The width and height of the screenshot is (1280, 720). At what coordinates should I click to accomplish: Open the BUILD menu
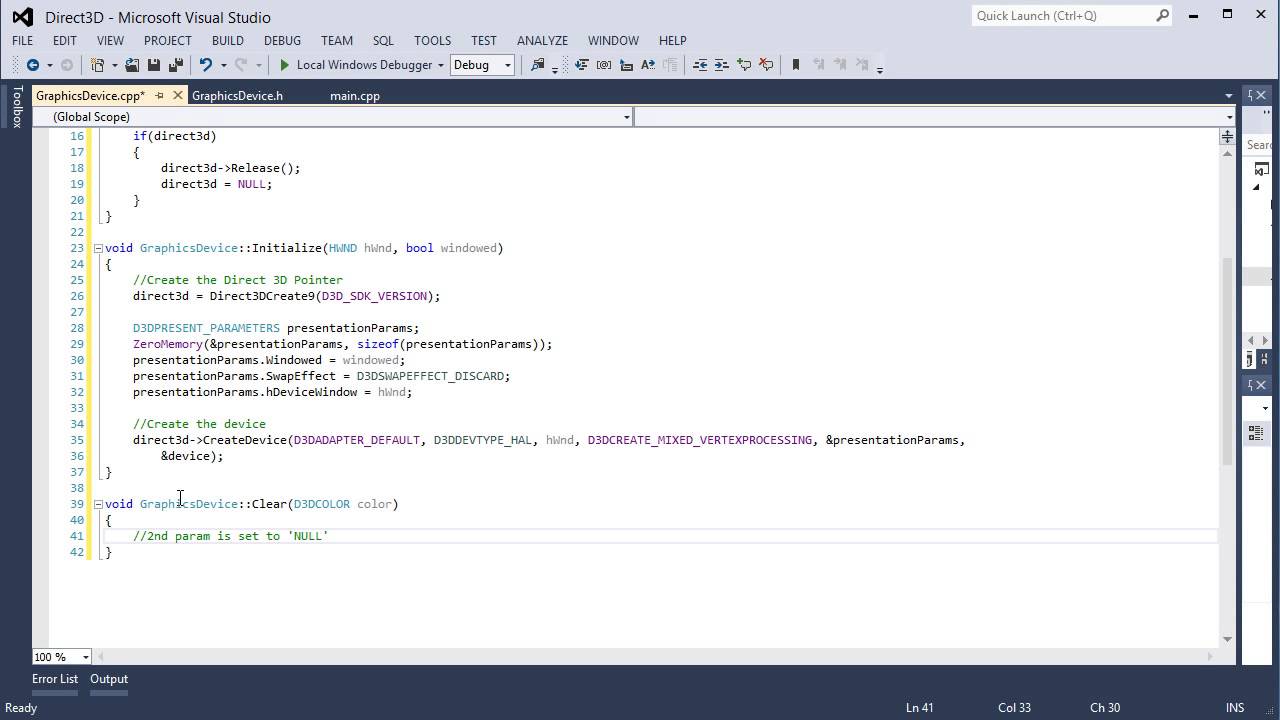pos(227,40)
